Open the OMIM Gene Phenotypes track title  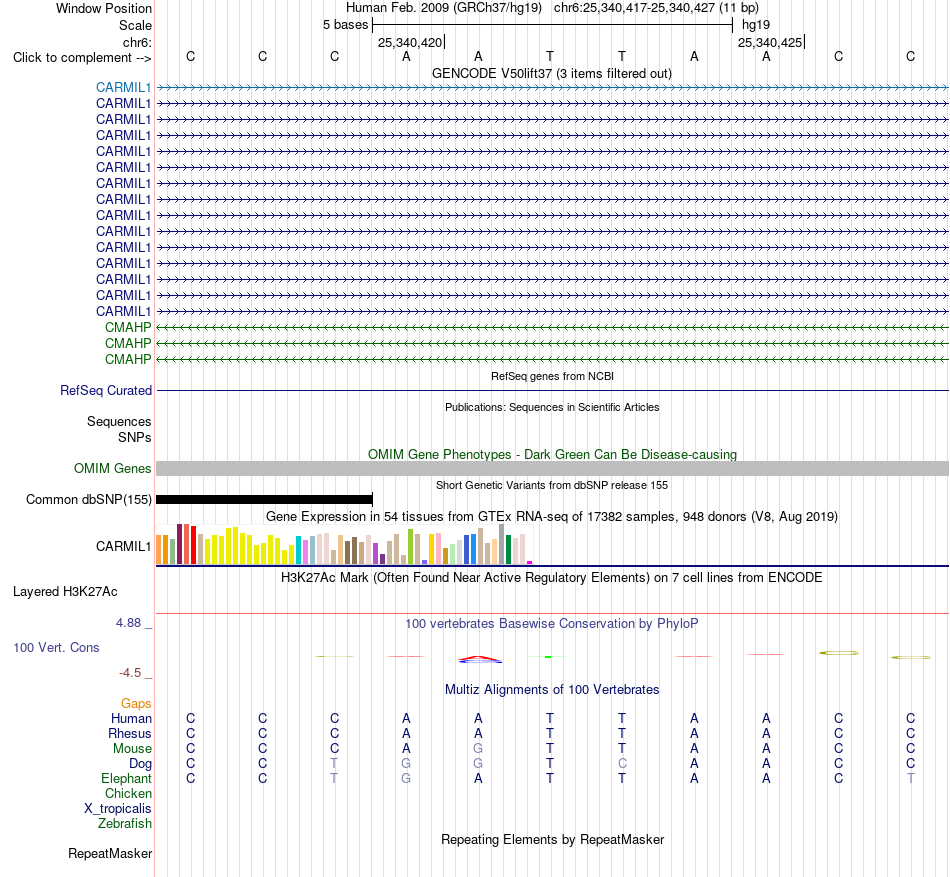point(552,454)
